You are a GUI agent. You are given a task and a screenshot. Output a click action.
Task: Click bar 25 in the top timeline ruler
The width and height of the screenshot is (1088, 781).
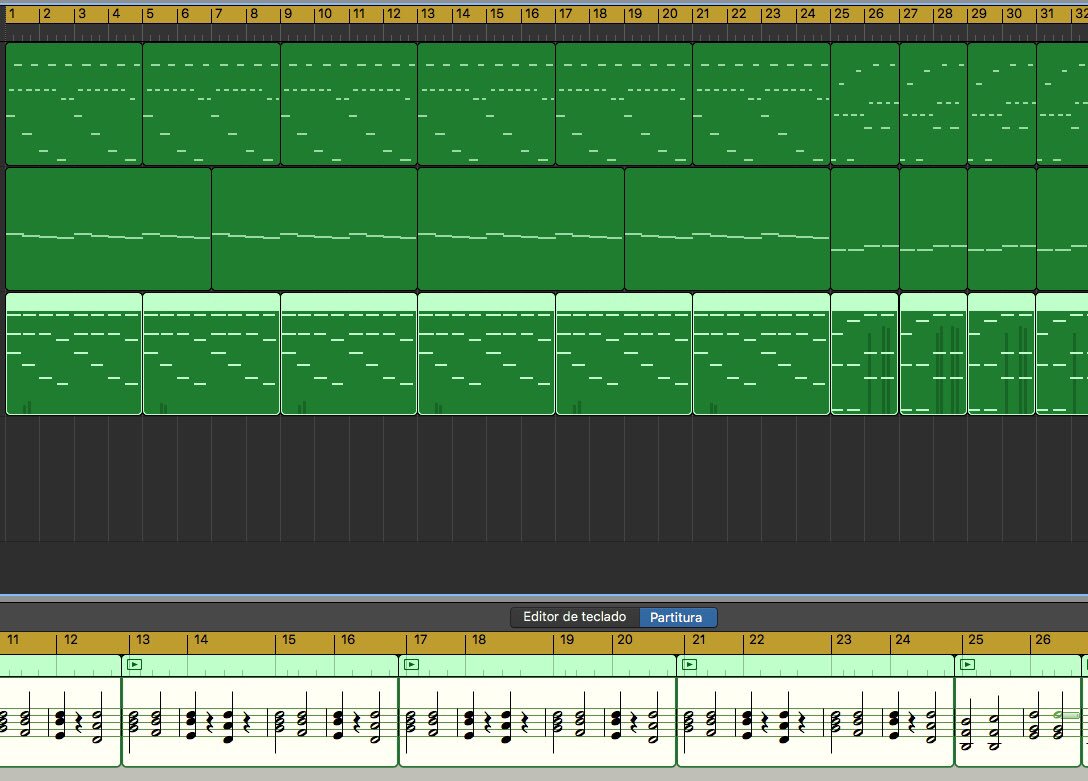(x=842, y=13)
